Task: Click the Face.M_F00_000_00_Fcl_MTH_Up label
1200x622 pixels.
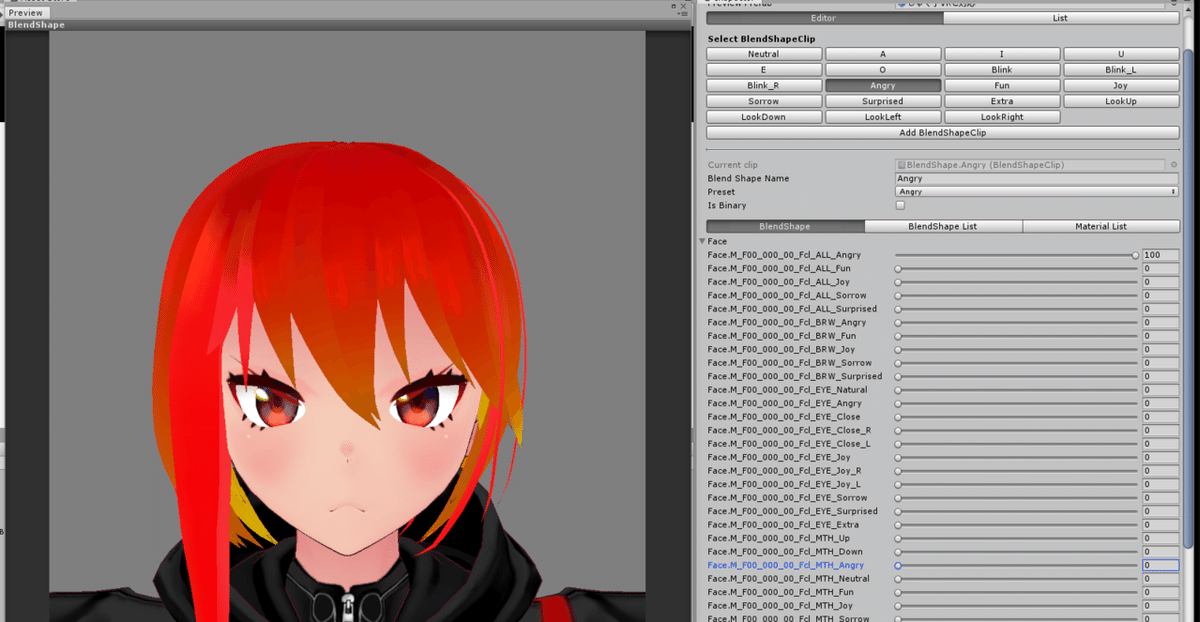Action: click(x=778, y=538)
